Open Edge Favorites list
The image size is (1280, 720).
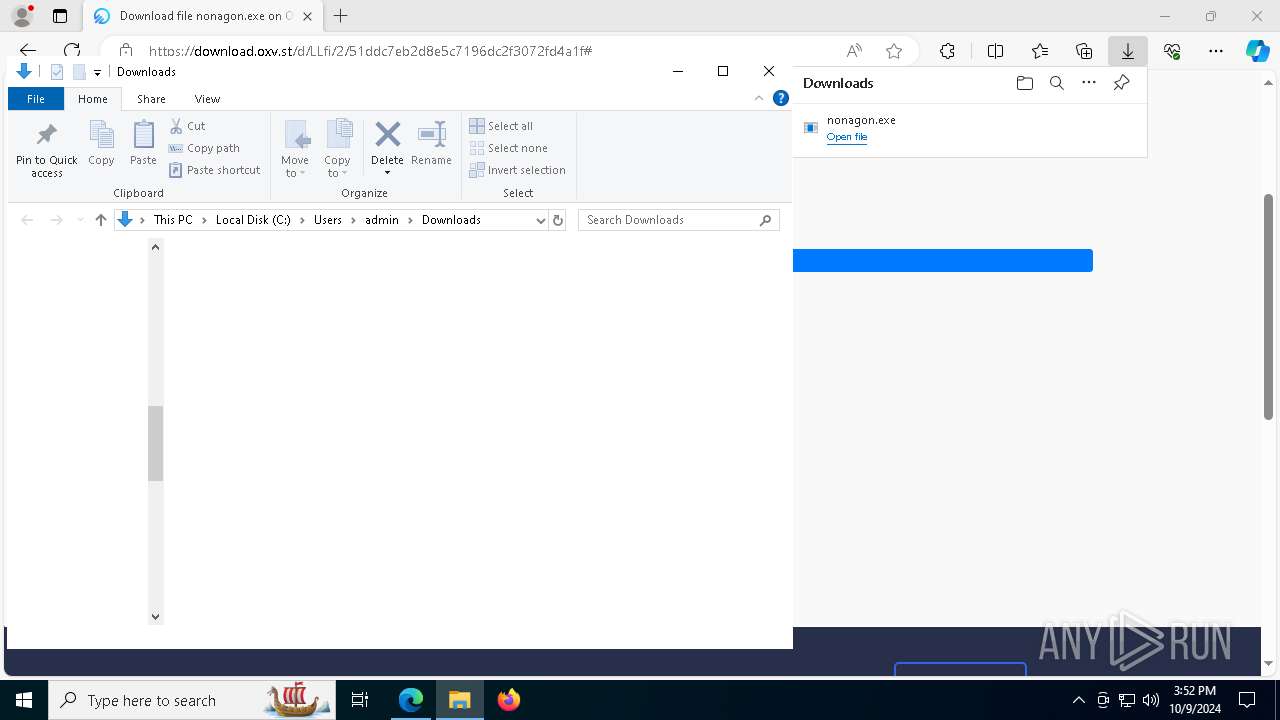coord(1040,51)
